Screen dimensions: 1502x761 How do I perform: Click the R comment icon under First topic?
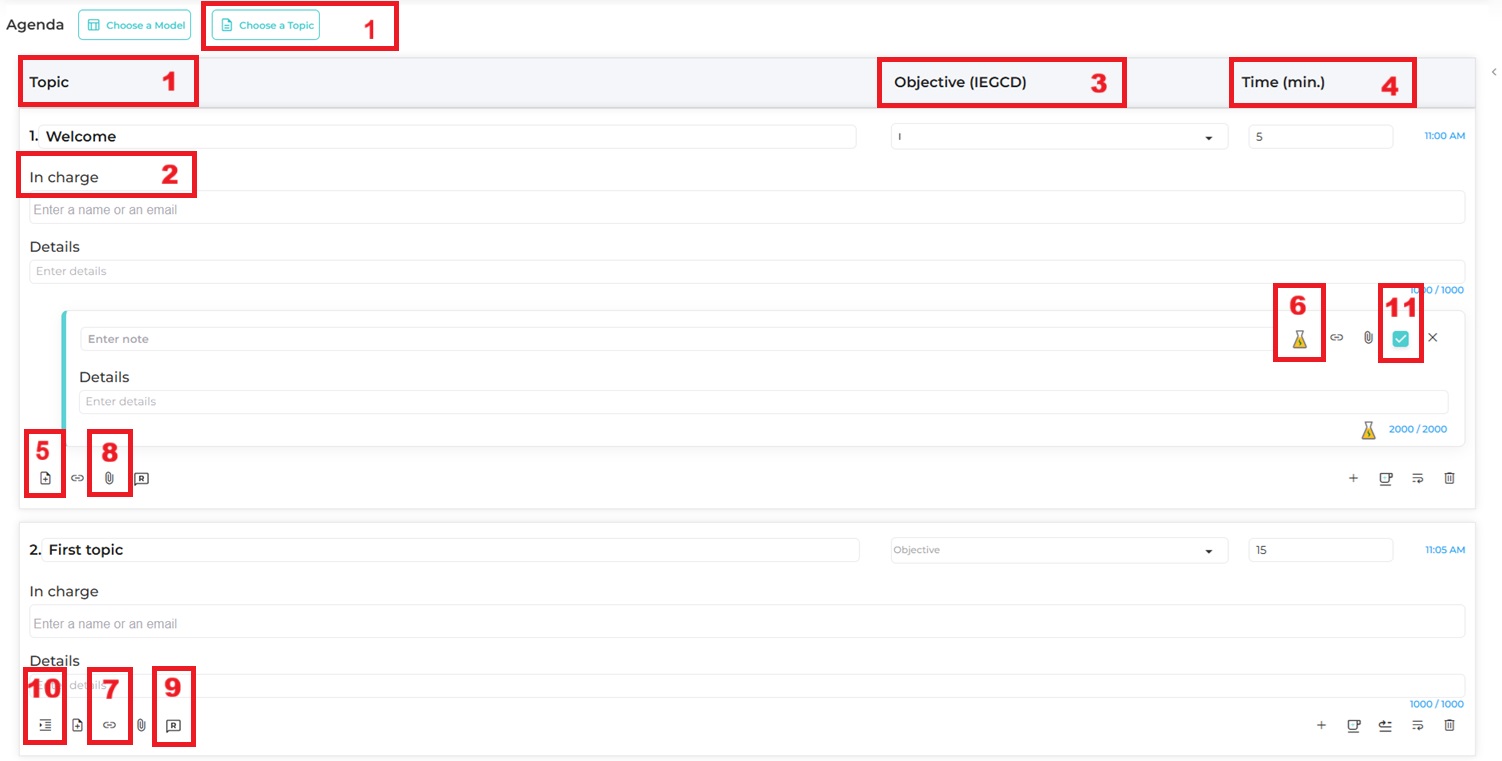(173, 725)
